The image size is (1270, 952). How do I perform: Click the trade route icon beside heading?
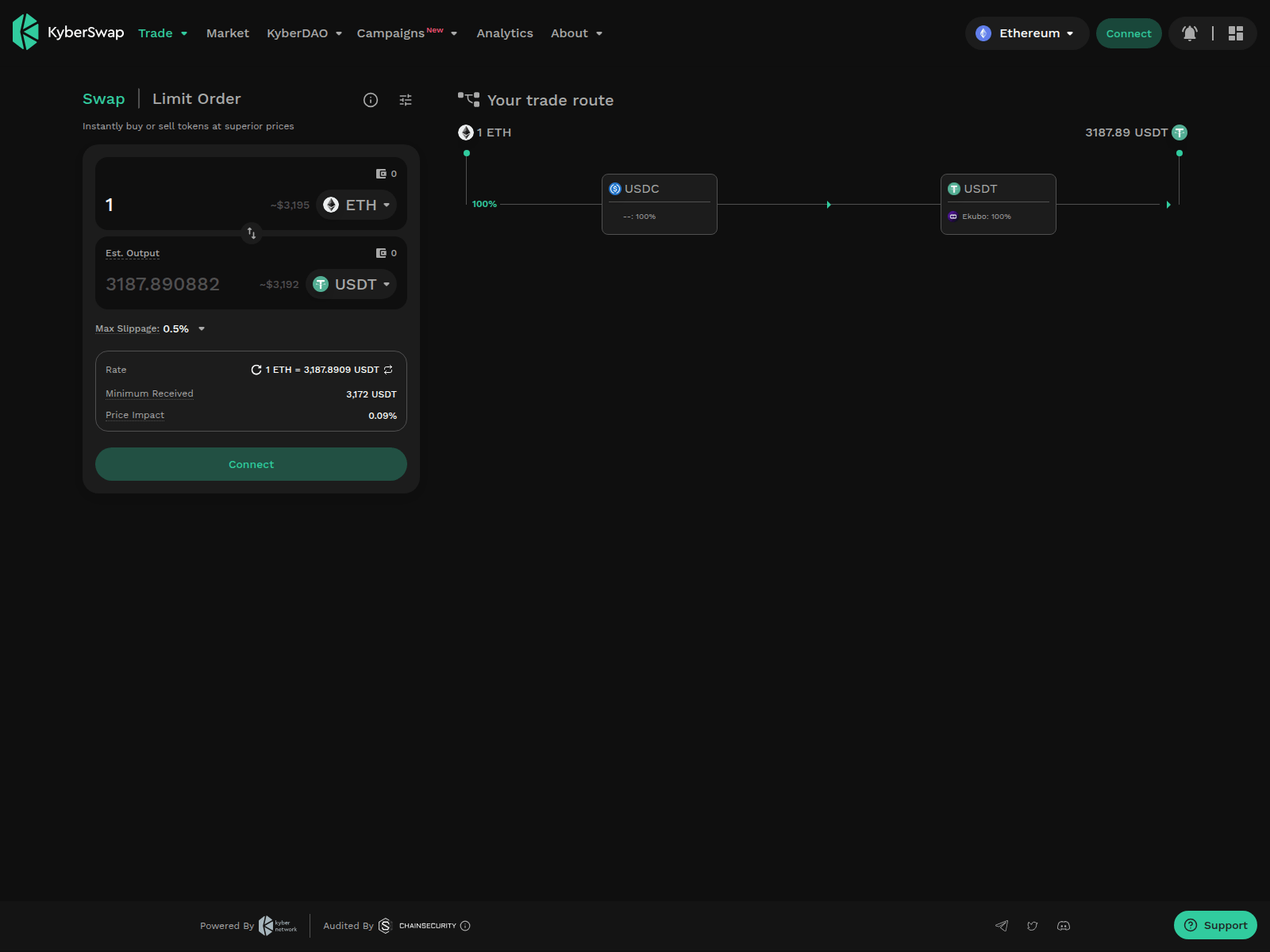pyautogui.click(x=470, y=99)
